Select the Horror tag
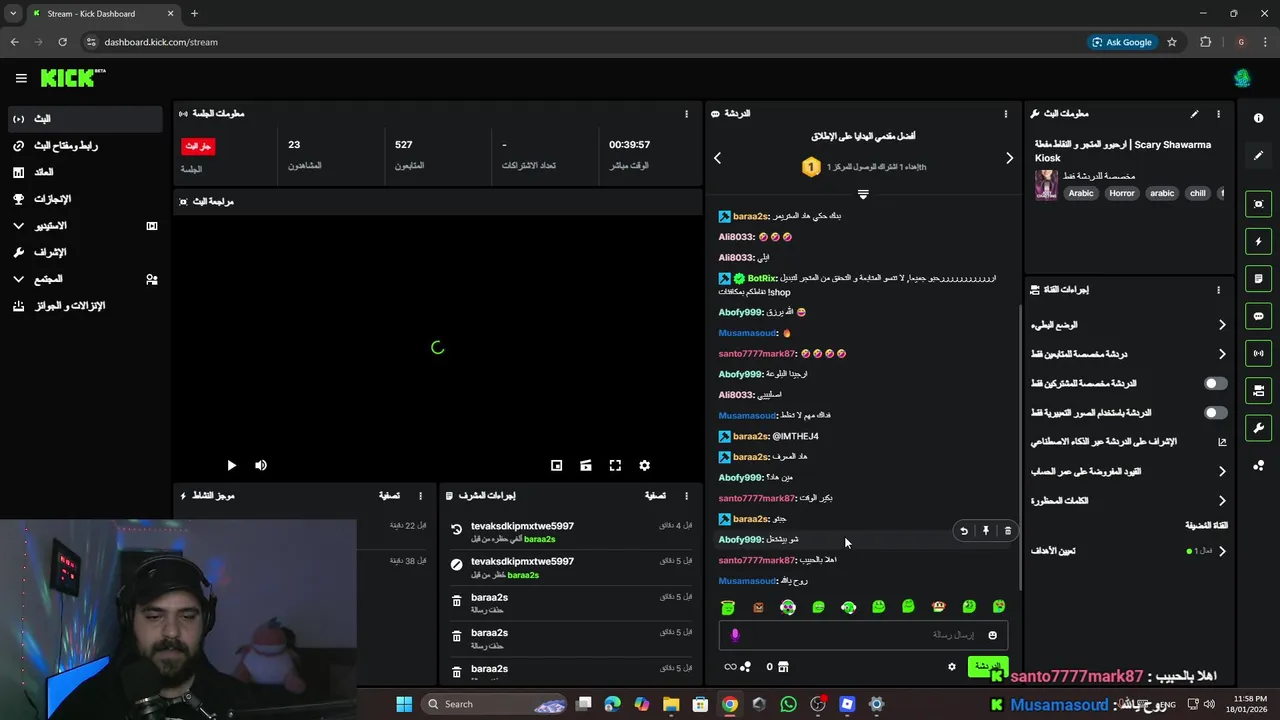This screenshot has width=1280, height=720. point(1122,193)
